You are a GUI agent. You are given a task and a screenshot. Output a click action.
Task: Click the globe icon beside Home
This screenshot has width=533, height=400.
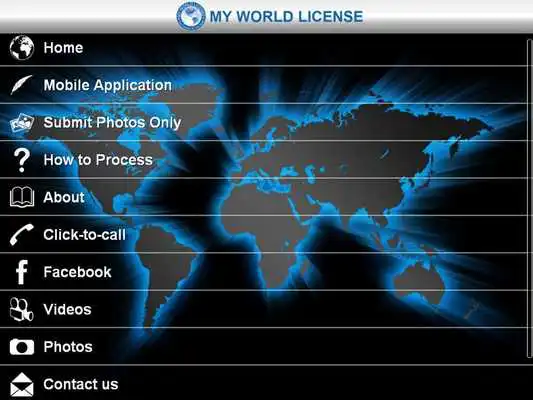(22, 48)
